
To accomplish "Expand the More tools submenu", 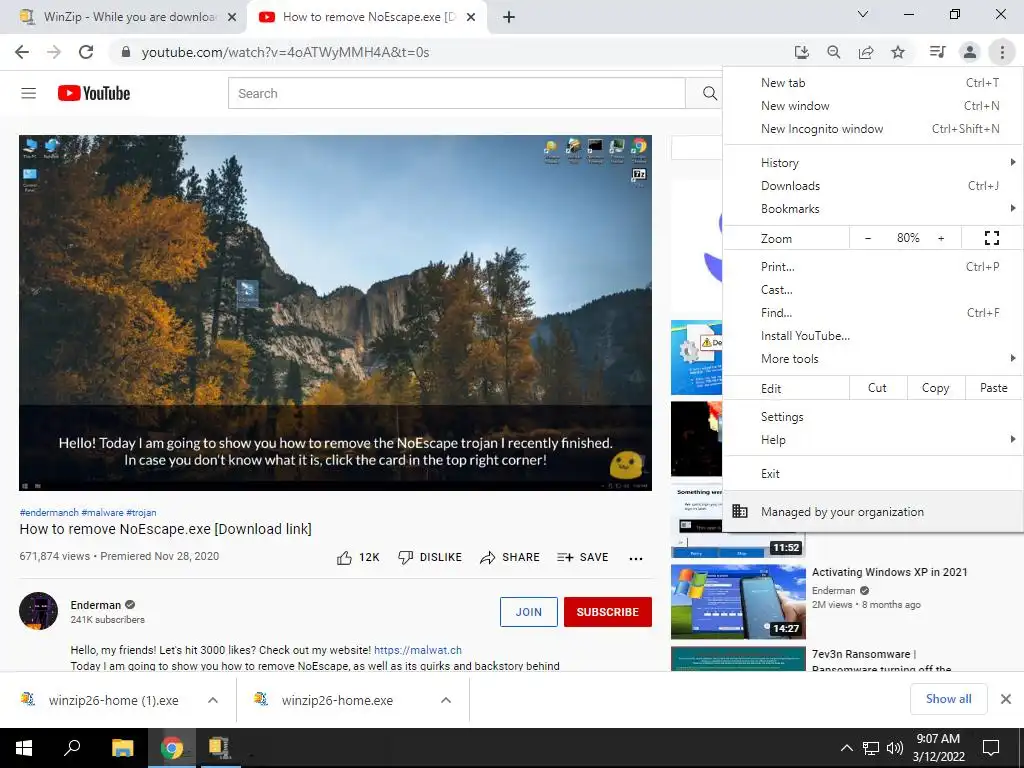I will 872,359.
